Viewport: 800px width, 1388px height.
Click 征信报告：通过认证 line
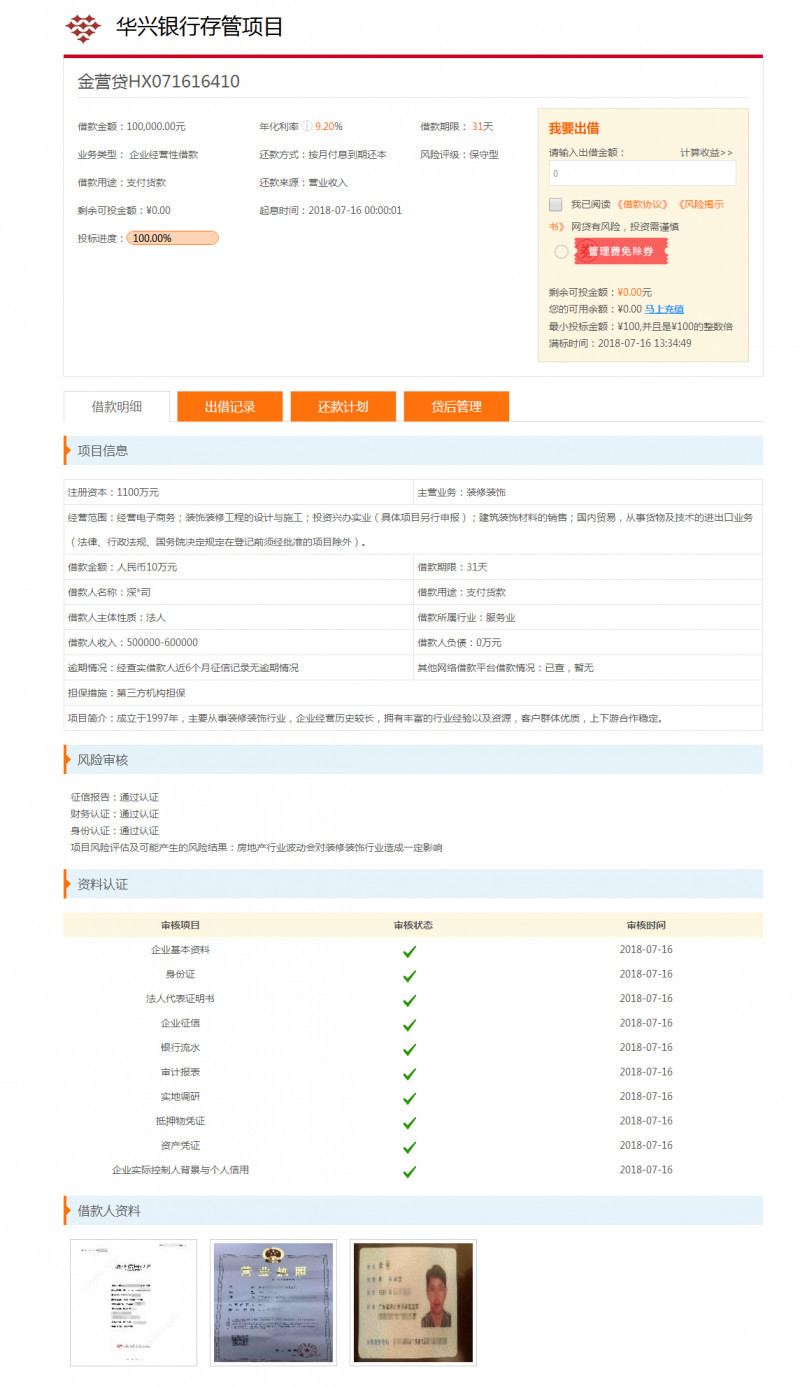point(115,797)
